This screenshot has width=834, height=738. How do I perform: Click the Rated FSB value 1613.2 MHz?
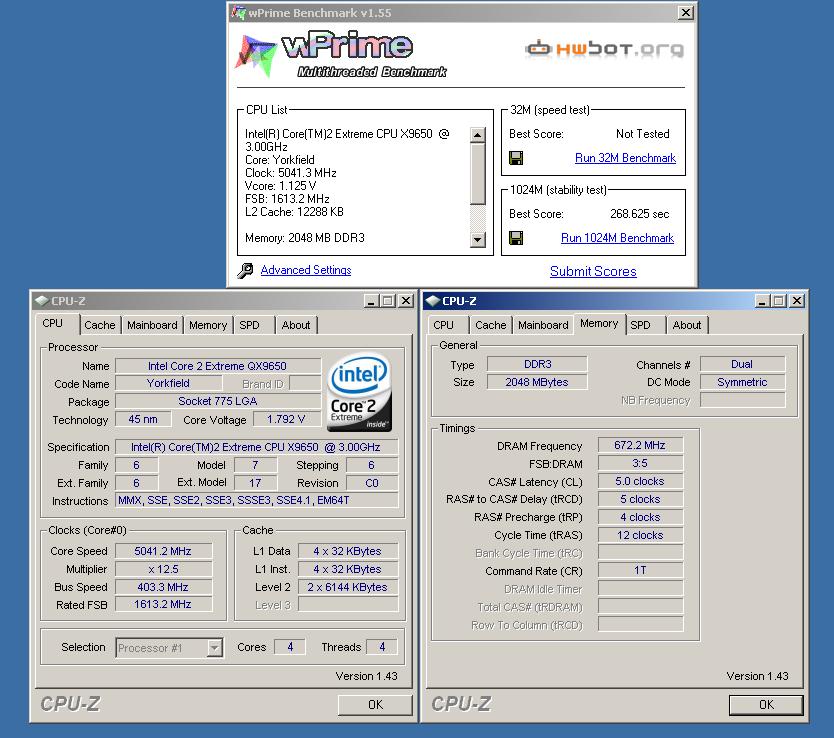163,604
